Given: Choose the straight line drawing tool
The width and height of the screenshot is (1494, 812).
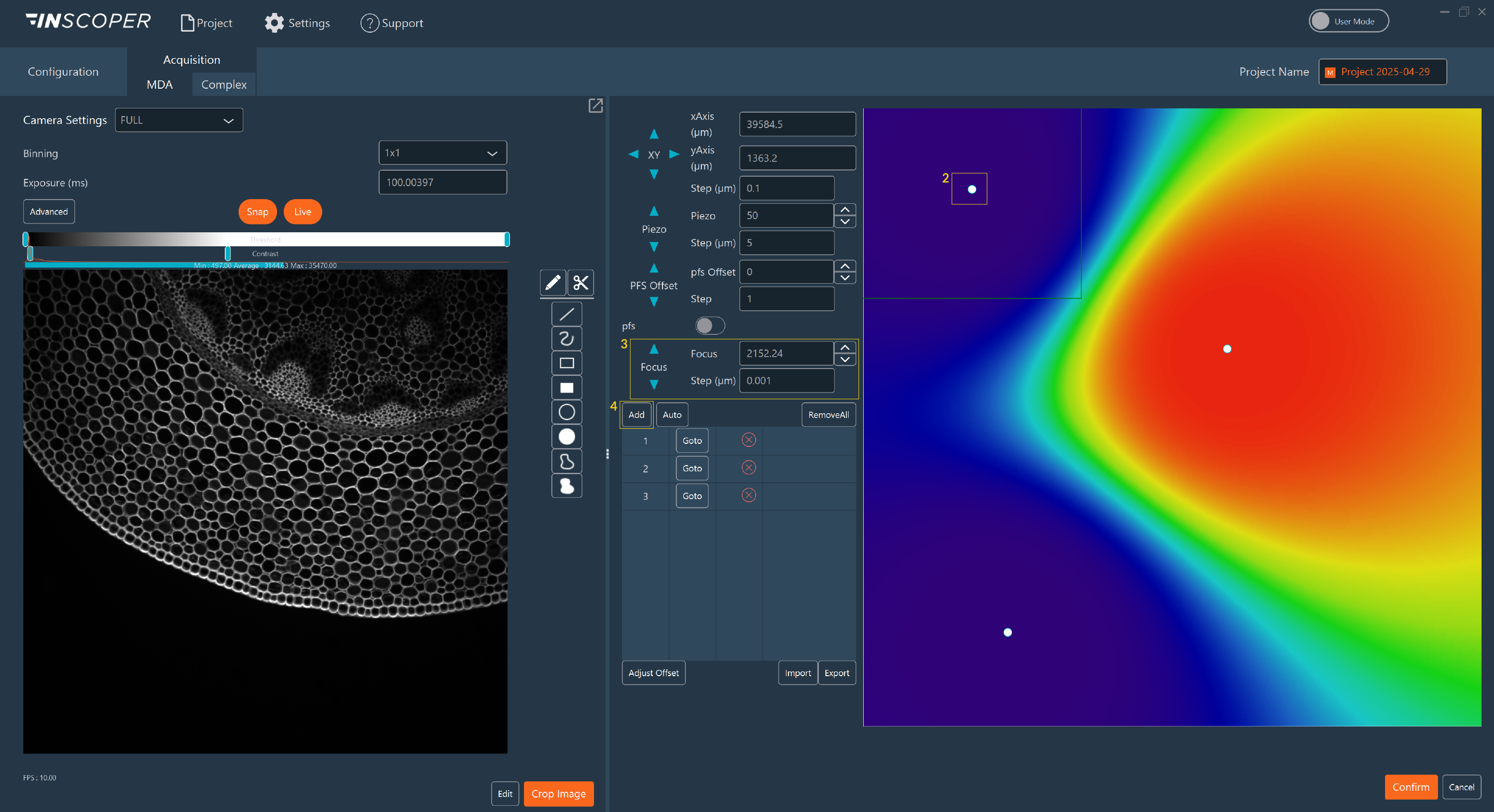Looking at the screenshot, I should tap(566, 314).
